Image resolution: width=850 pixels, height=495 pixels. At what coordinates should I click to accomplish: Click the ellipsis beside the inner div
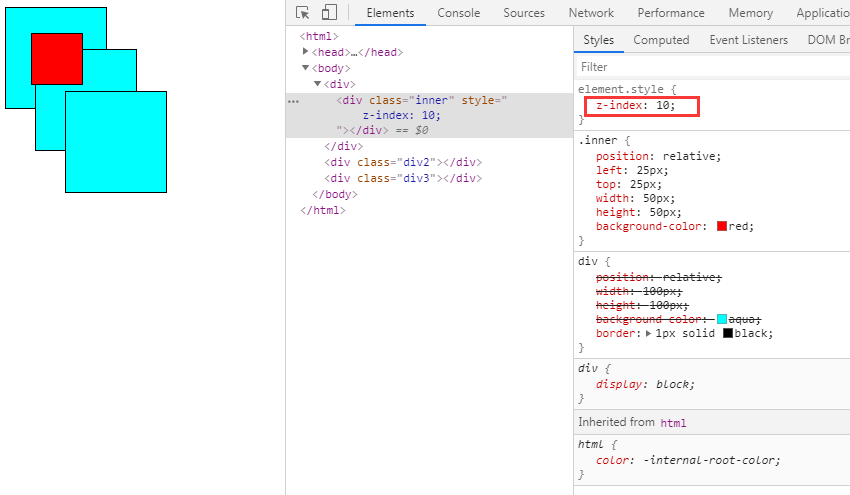[x=293, y=101]
